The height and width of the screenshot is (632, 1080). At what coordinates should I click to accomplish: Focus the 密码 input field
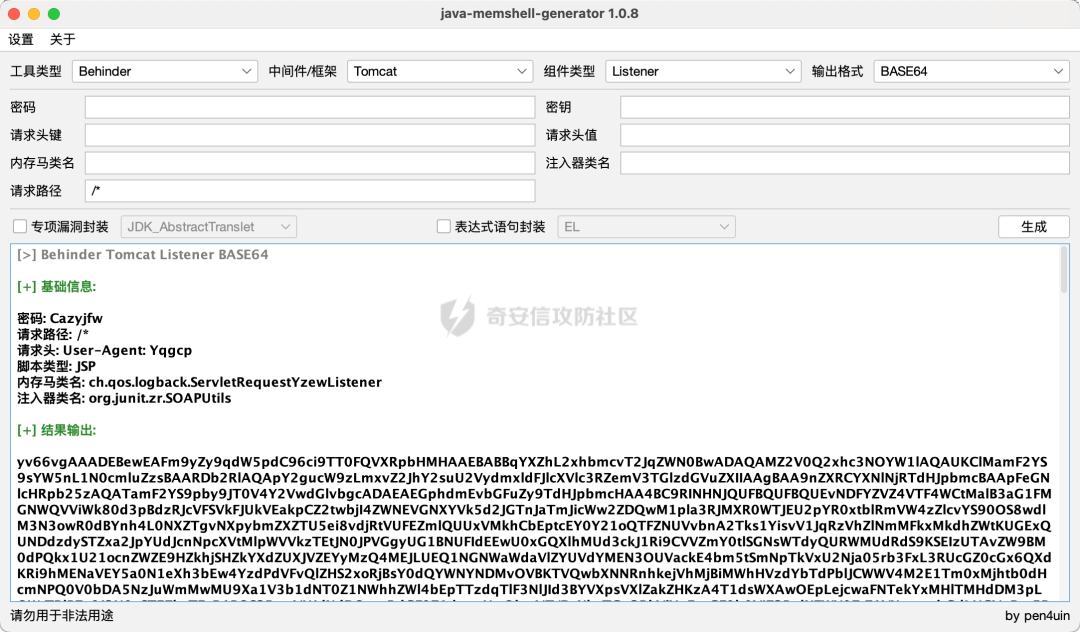pyautogui.click(x=310, y=107)
